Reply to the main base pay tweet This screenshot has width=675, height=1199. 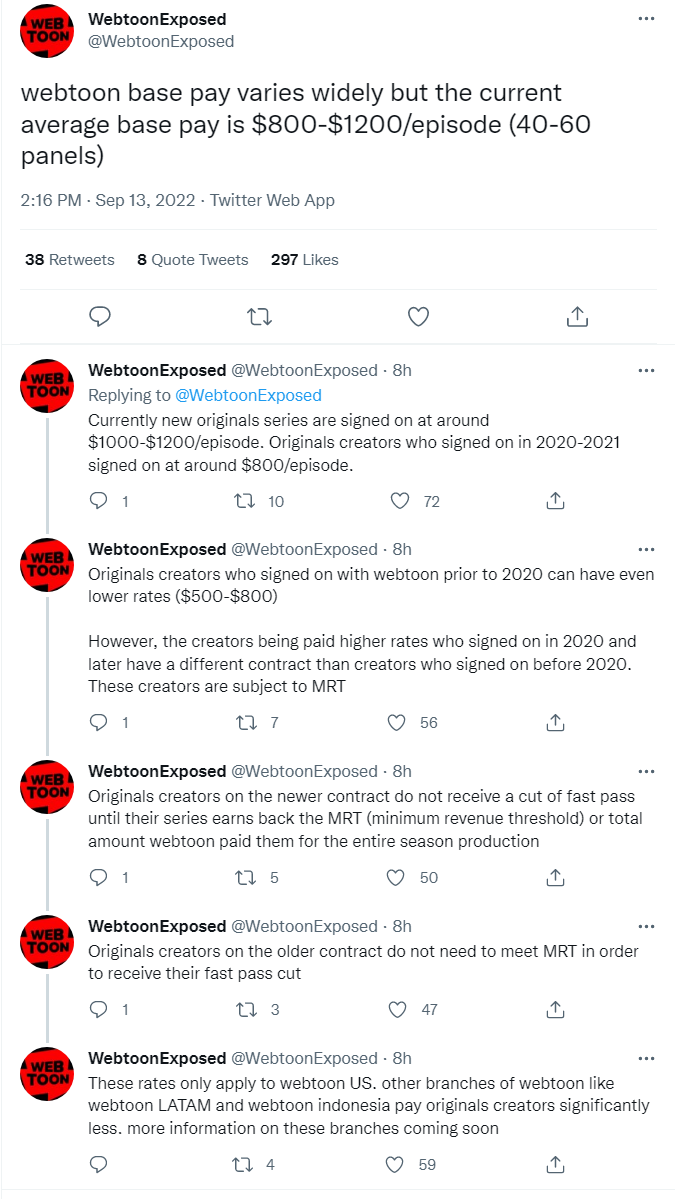(99, 317)
